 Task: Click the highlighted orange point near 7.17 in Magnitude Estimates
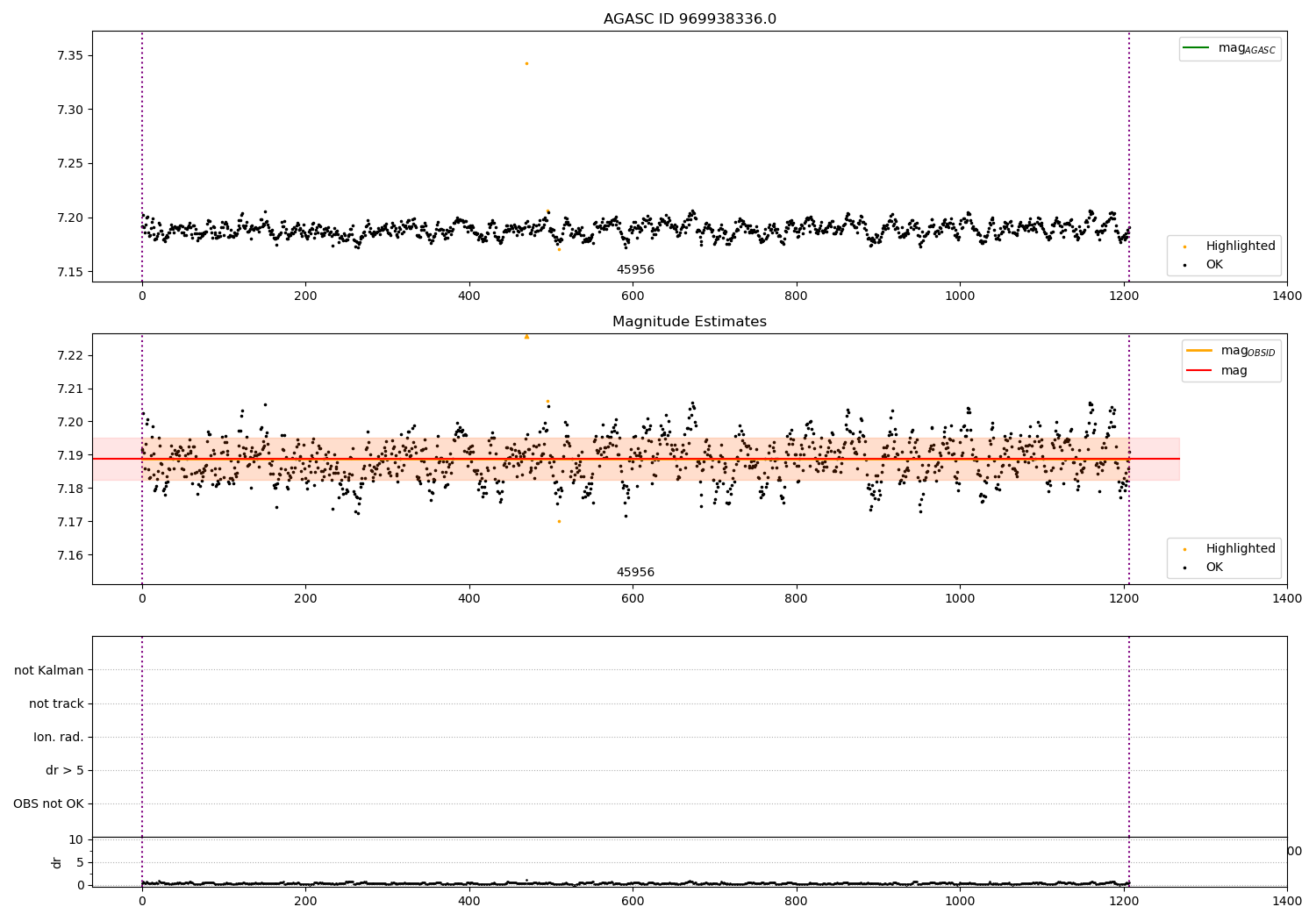(559, 522)
